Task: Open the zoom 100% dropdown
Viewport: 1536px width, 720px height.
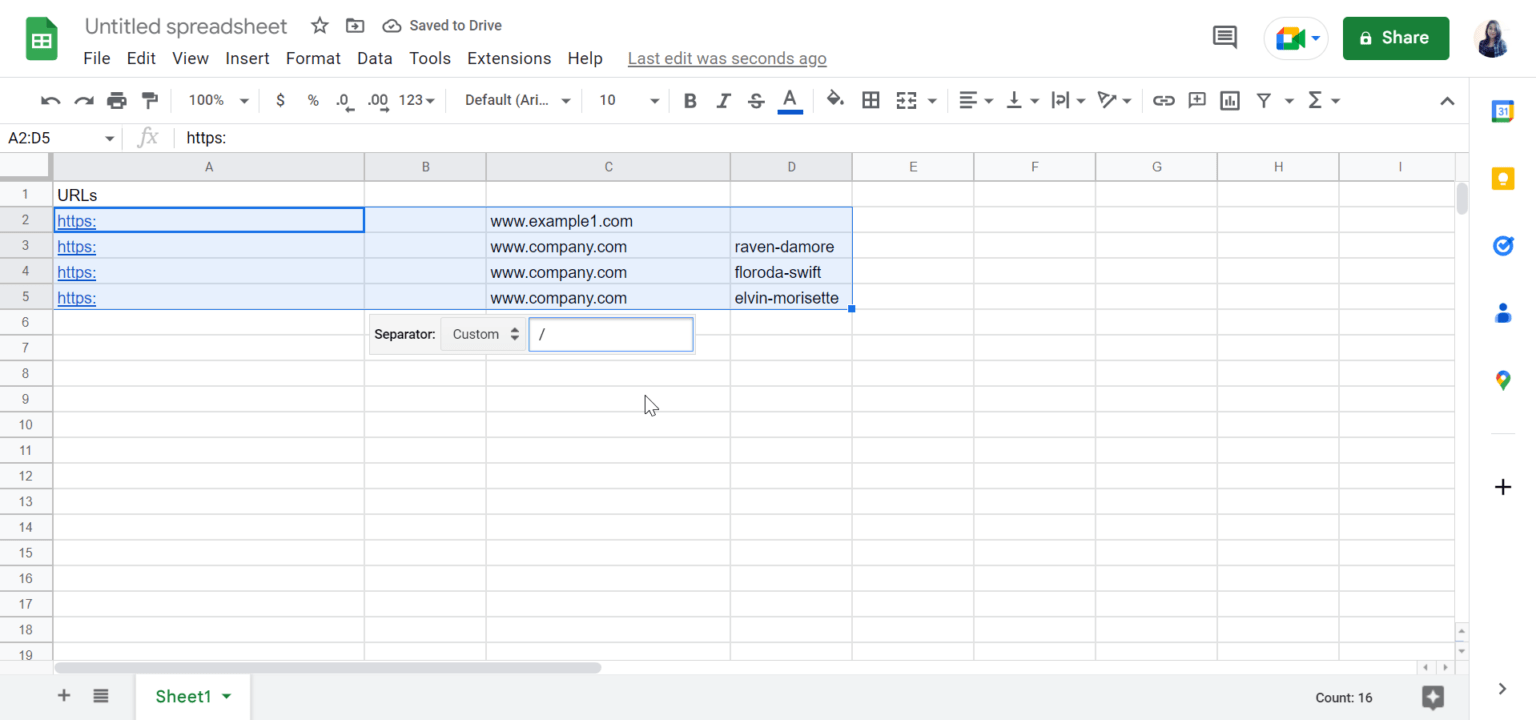Action: (218, 100)
